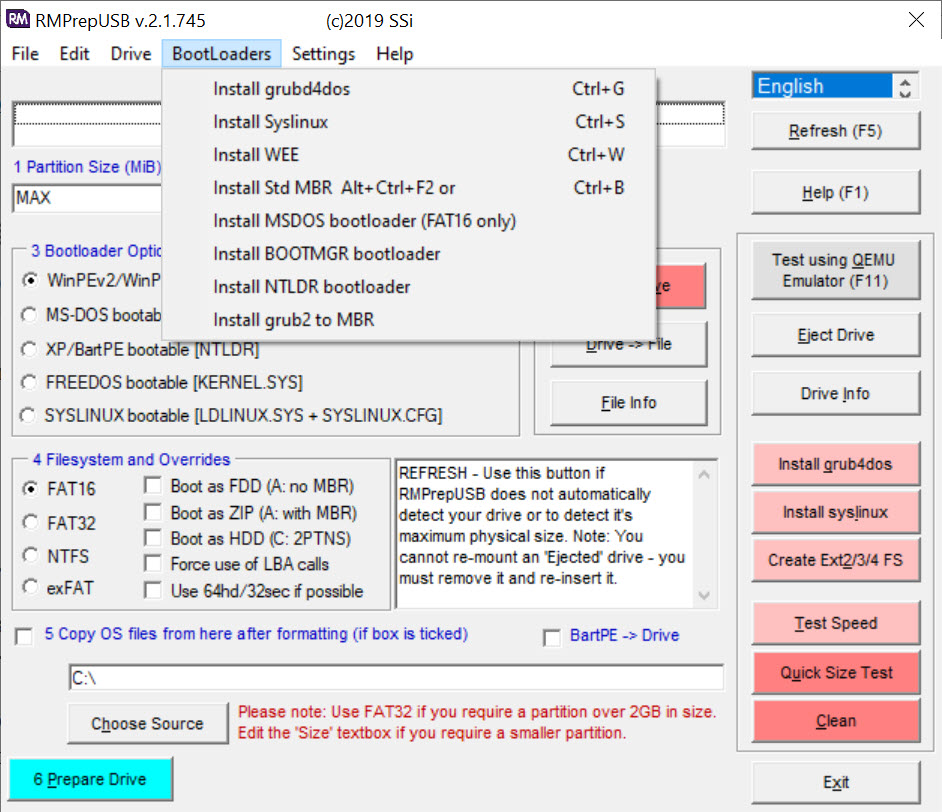The width and height of the screenshot is (942, 812).
Task: Click the cyan 6 Prepare Drive button
Action: (x=90, y=779)
